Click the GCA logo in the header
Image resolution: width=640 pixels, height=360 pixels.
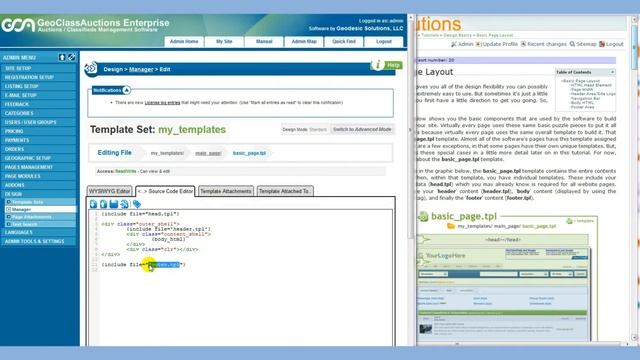[x=18, y=25]
